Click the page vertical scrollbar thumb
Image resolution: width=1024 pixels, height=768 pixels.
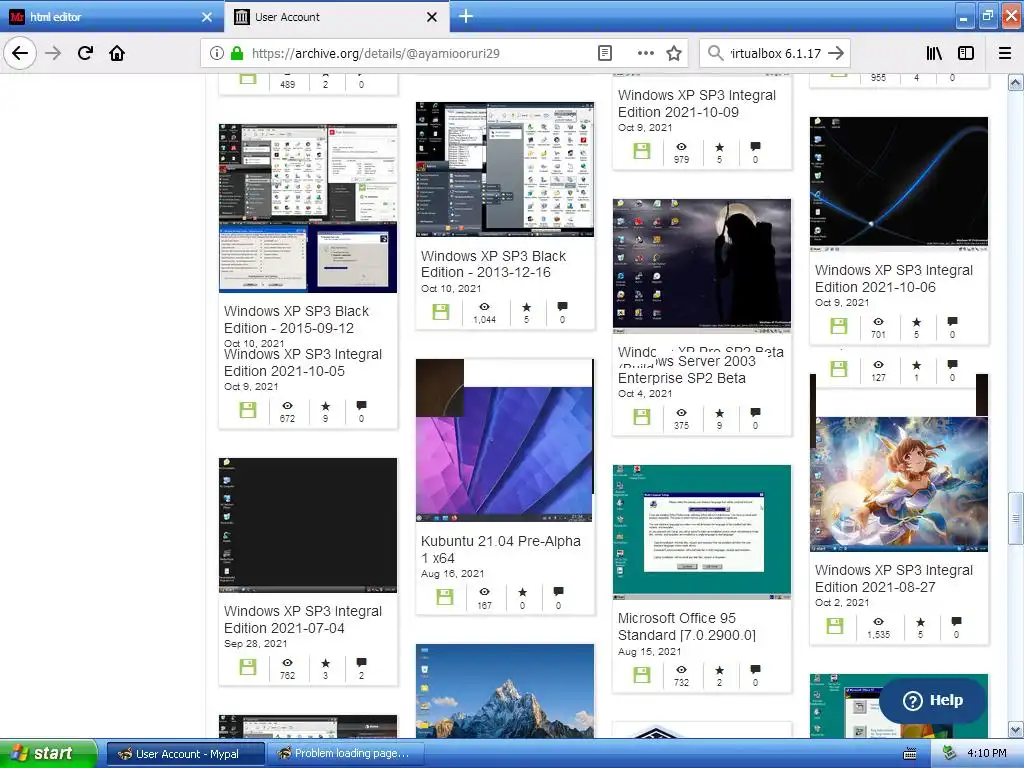pos(1015,519)
